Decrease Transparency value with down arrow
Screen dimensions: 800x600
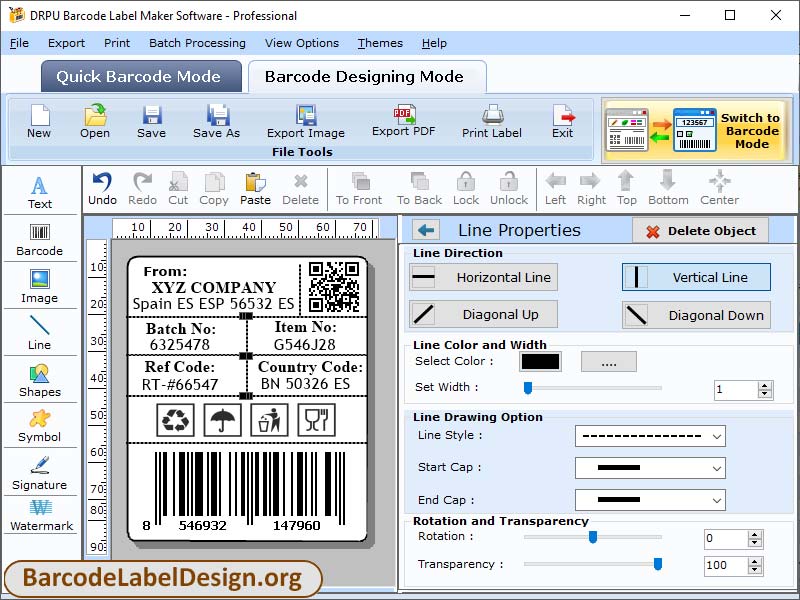(755, 570)
